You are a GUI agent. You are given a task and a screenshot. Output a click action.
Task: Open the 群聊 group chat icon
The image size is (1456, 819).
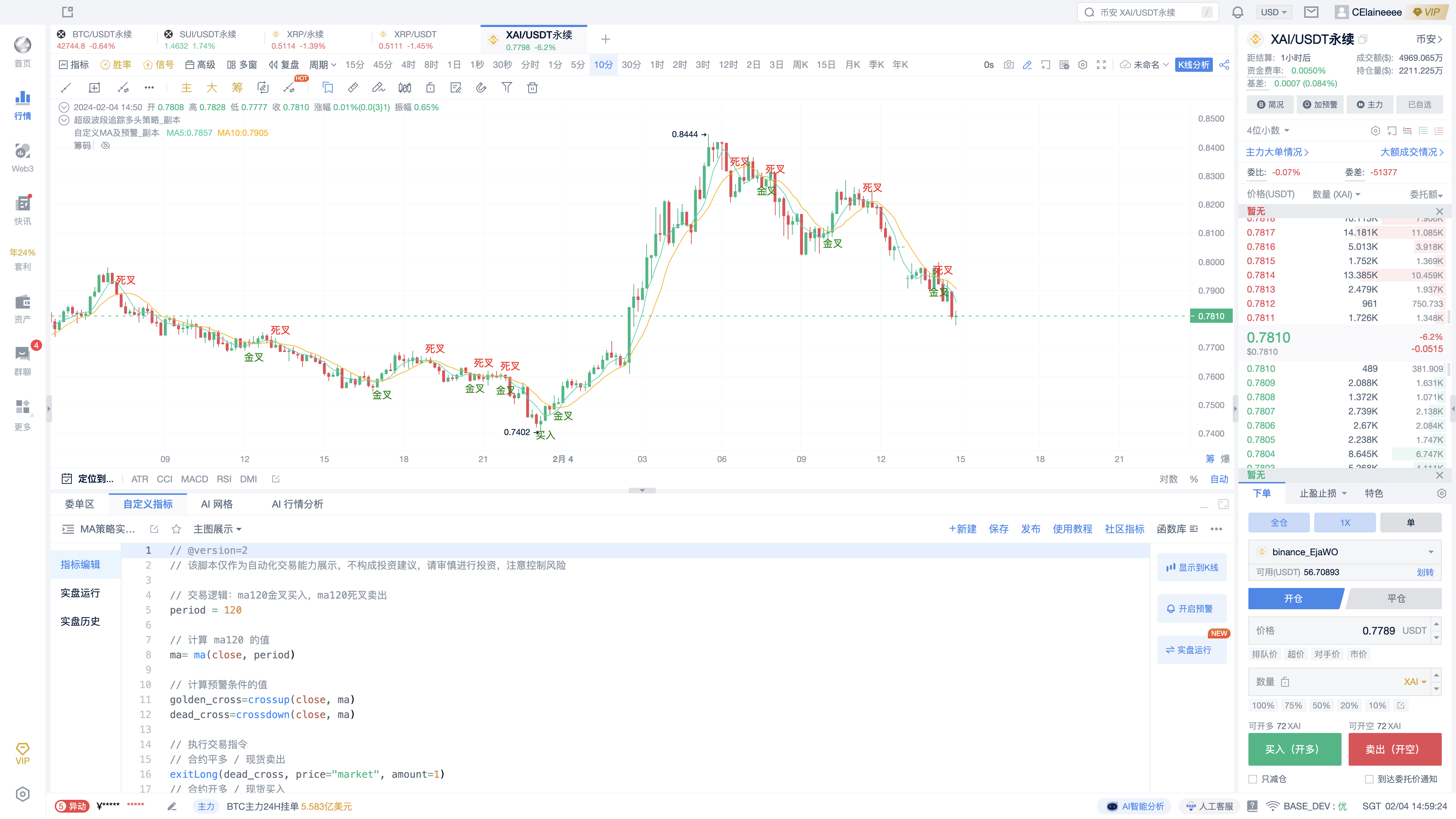pos(23,361)
